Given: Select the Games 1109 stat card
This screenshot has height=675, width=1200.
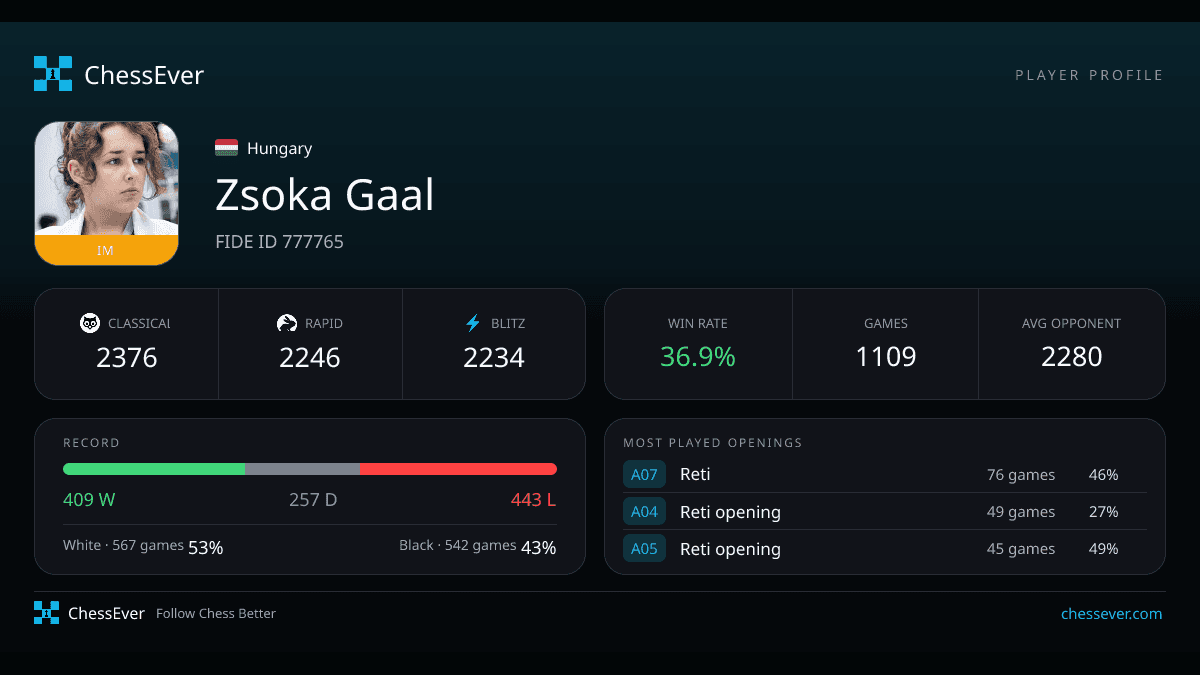Looking at the screenshot, I should point(885,344).
